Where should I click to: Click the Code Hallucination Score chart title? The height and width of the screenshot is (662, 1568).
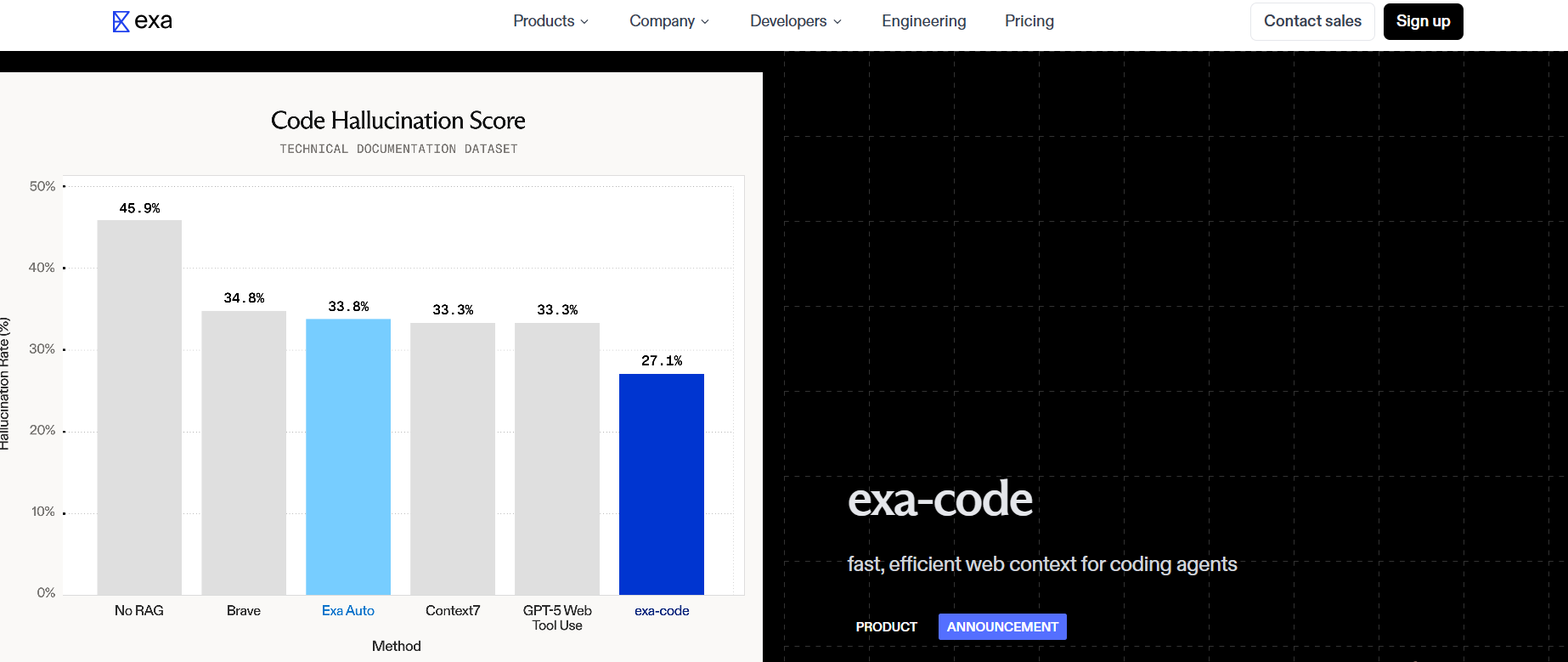[398, 120]
